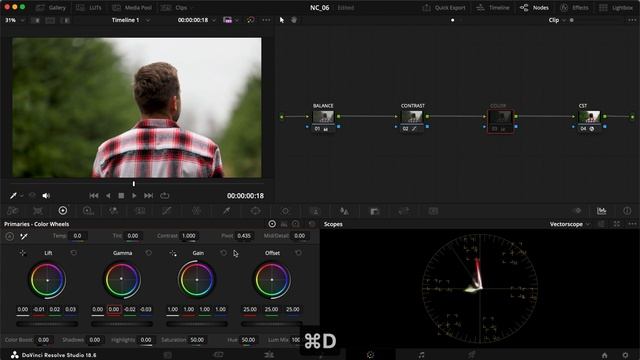Open the Lightbox view

(616, 8)
